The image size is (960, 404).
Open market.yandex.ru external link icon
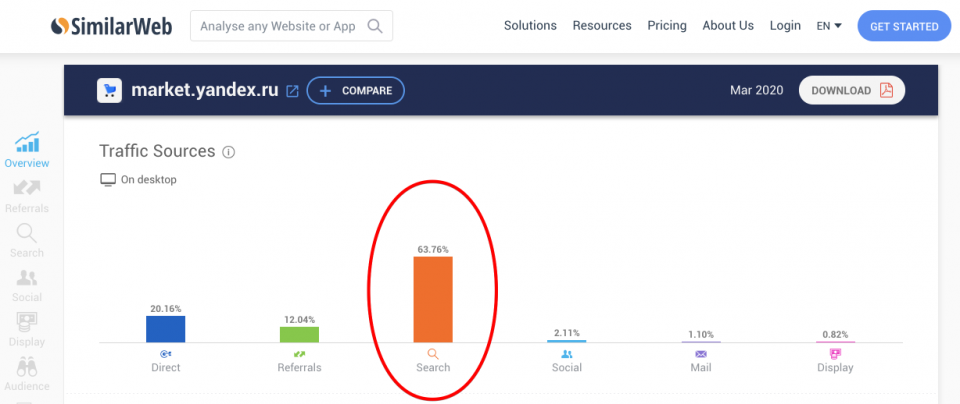point(293,91)
